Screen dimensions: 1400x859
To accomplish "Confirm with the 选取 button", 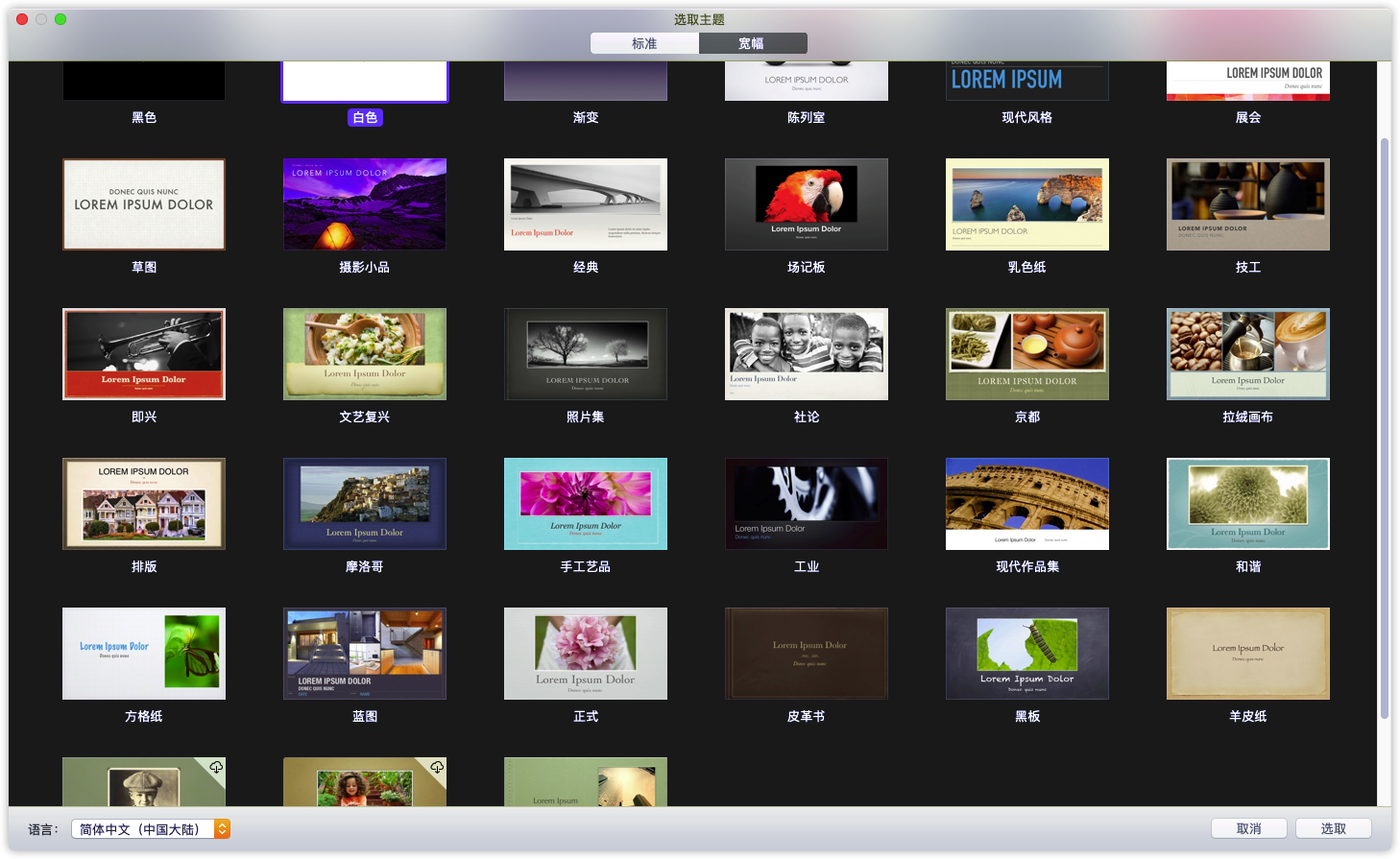I will point(1334,829).
